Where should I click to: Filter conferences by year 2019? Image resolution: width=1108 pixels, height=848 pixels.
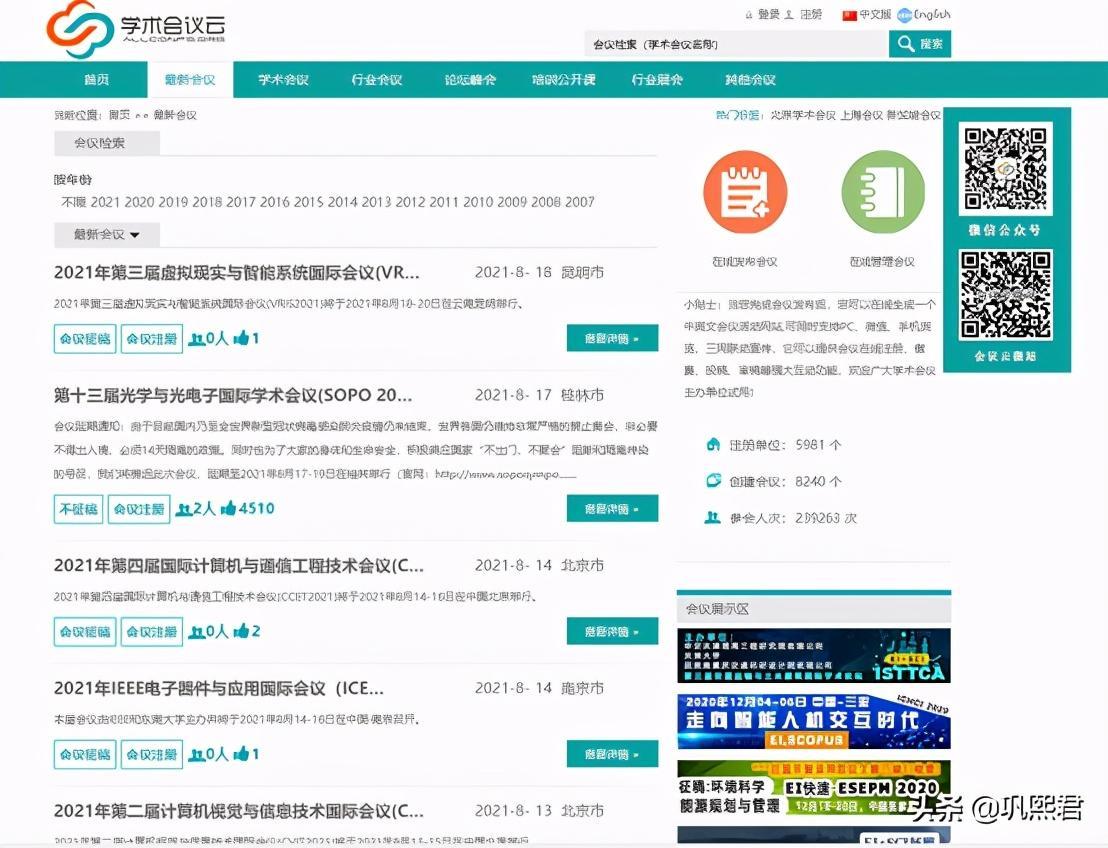coord(173,202)
